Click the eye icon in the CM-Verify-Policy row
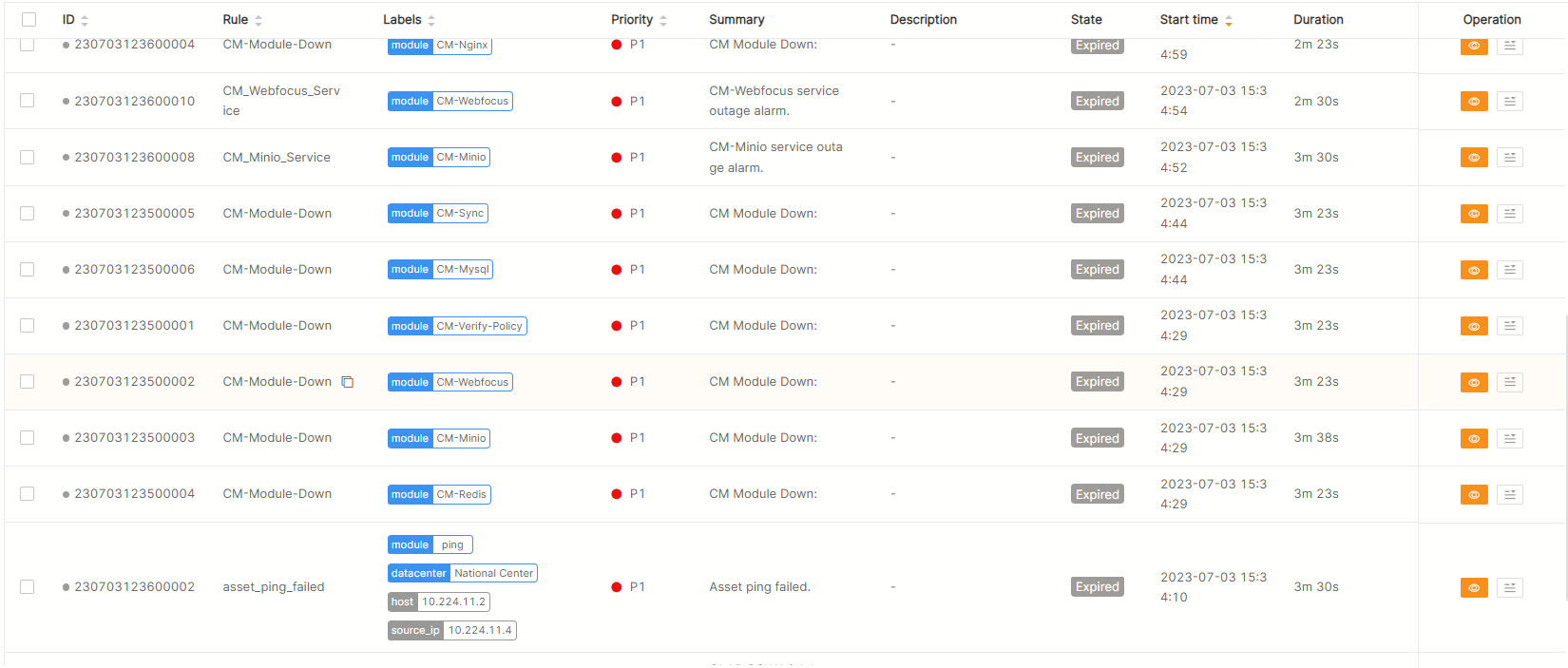This screenshot has width=1568, height=668. point(1473,326)
